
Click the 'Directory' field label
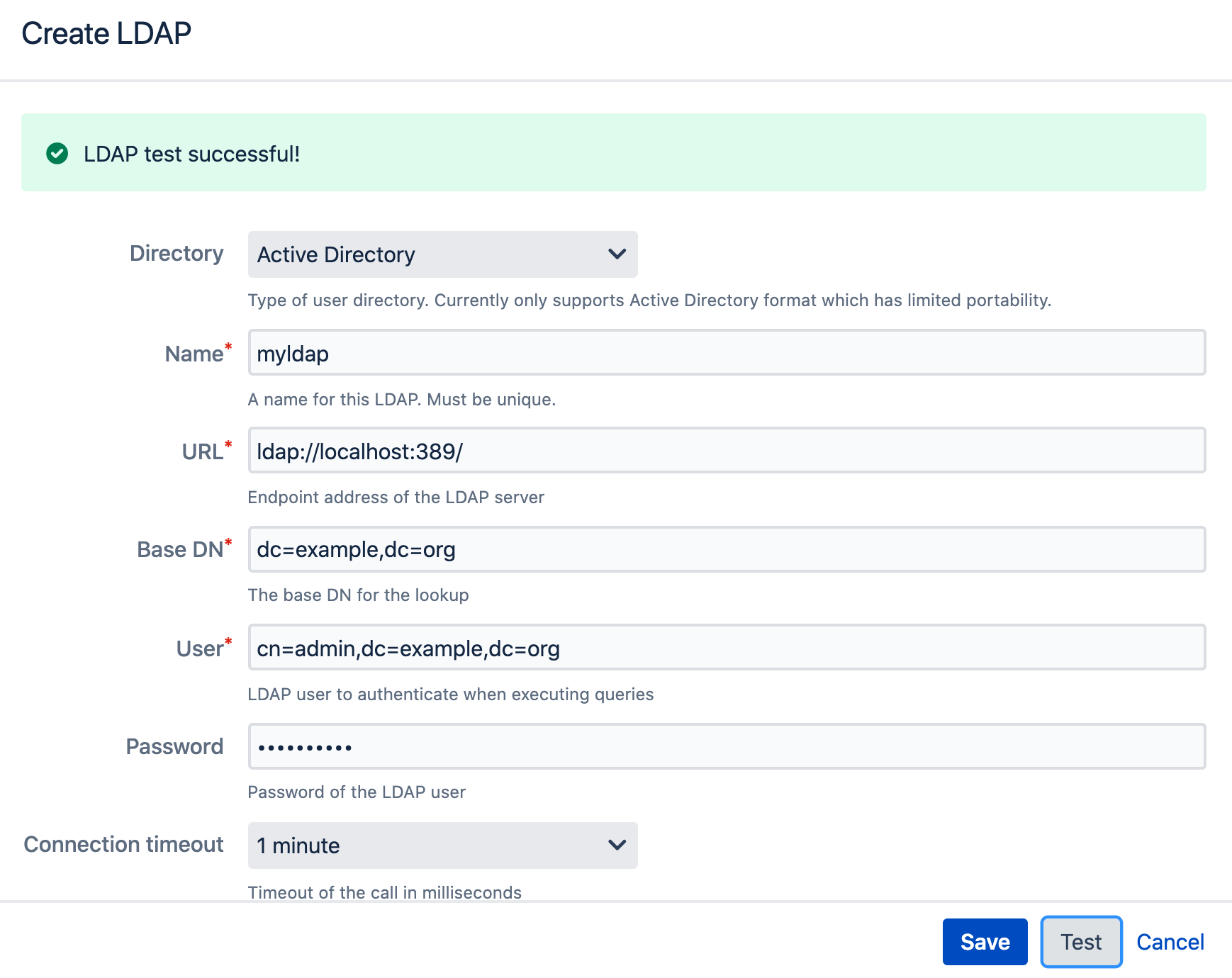tap(177, 253)
